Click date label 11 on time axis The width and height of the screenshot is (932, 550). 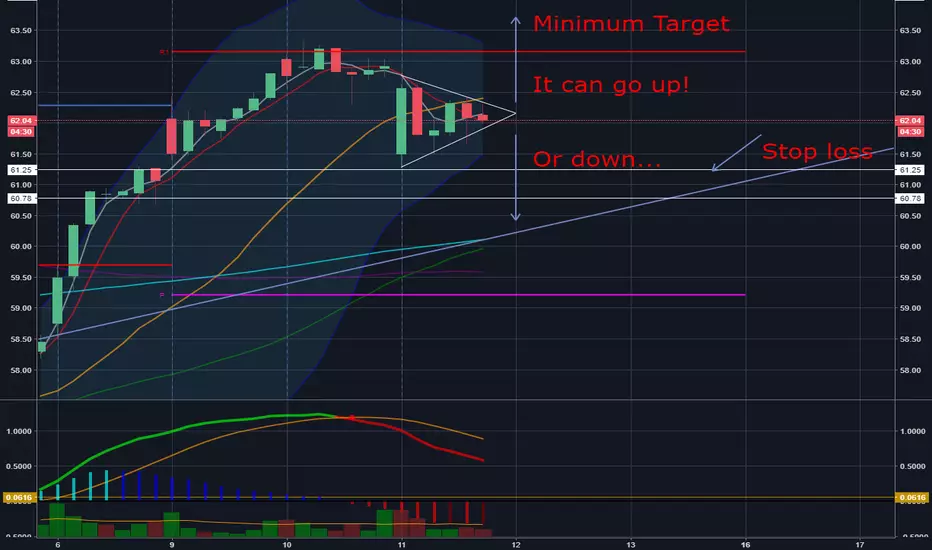tap(402, 545)
